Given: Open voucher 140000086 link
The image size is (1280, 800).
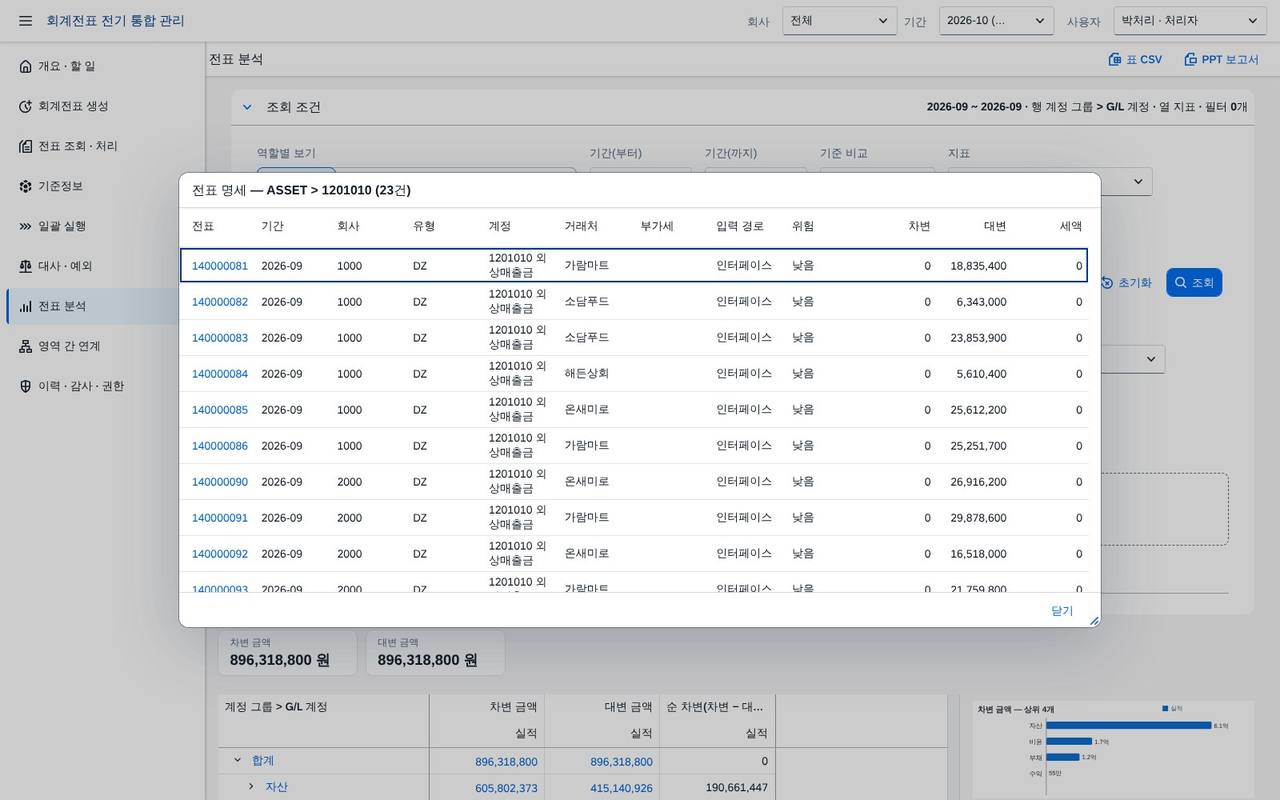Looking at the screenshot, I should click(220, 446).
